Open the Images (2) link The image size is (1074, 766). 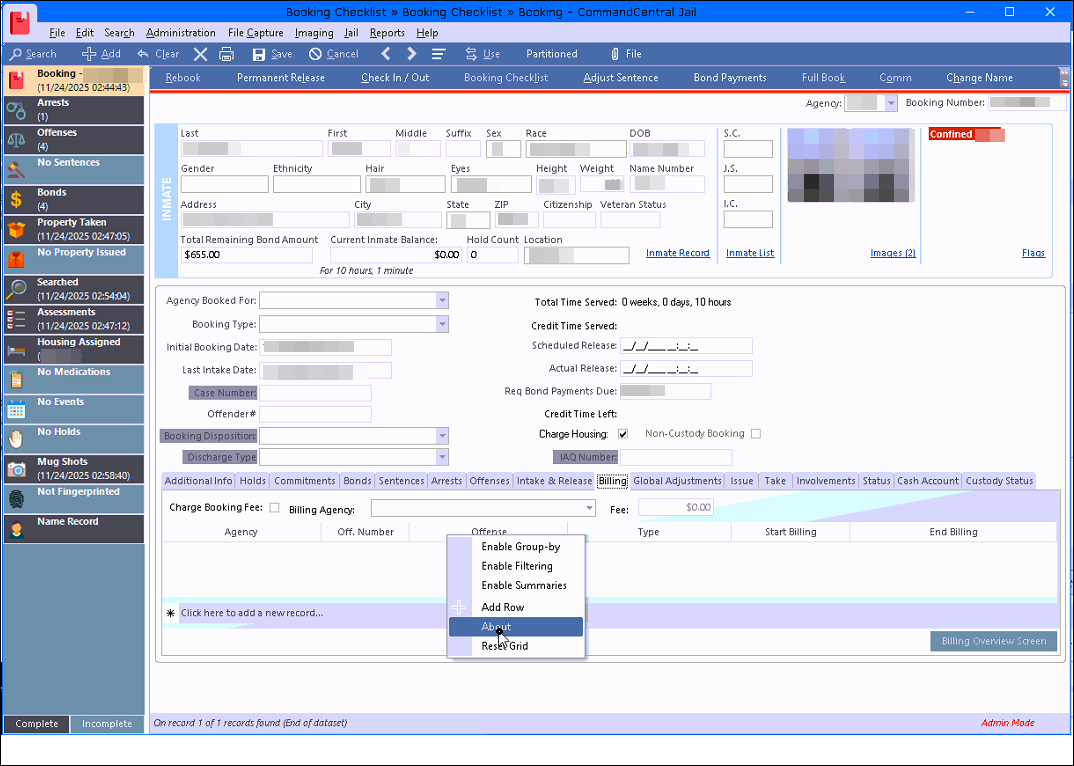pyautogui.click(x=892, y=253)
